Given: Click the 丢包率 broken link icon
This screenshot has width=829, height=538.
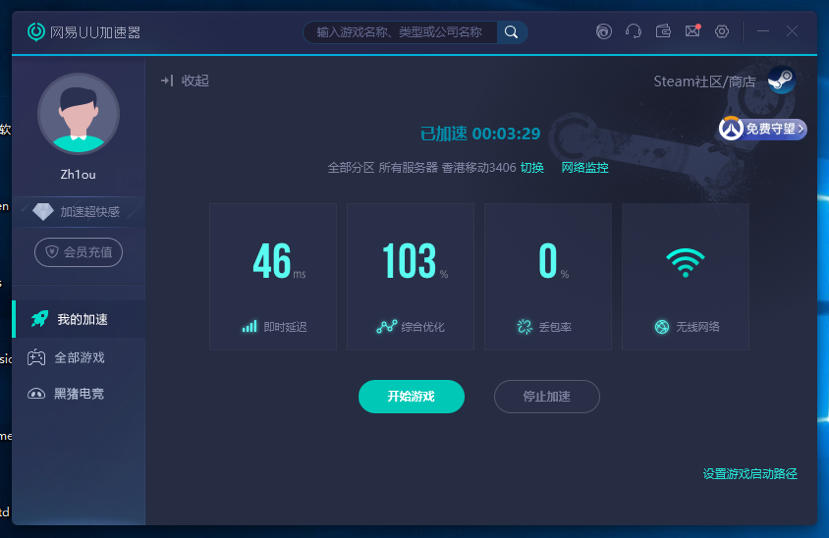Looking at the screenshot, I should tap(524, 327).
